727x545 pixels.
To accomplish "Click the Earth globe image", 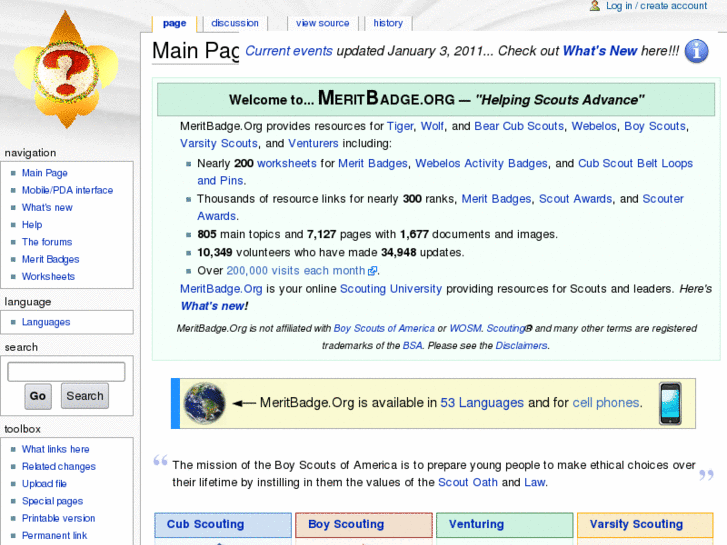I will [x=204, y=404].
